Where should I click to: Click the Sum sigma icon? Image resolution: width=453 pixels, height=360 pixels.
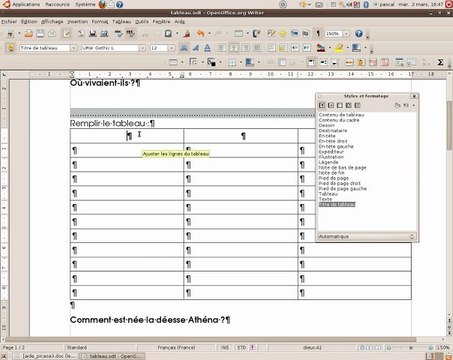(440, 62)
